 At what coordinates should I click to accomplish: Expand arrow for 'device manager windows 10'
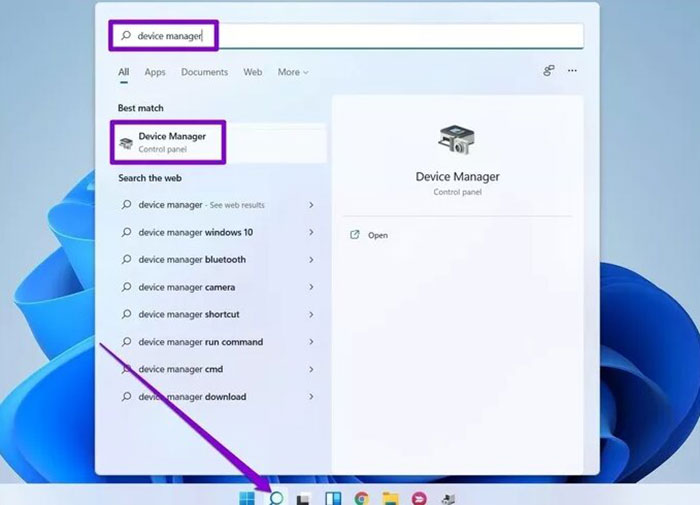pos(311,232)
